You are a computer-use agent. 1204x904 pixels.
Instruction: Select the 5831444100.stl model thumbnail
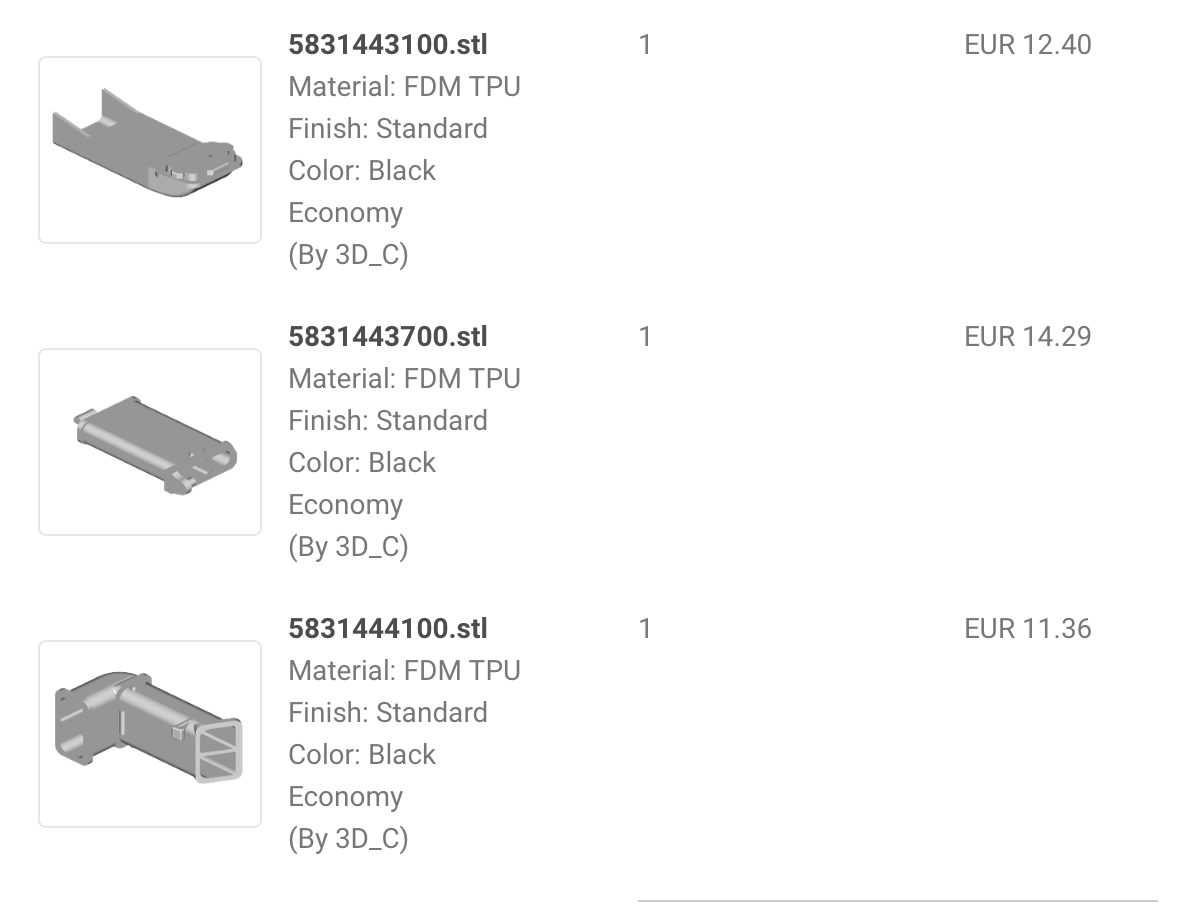click(150, 734)
